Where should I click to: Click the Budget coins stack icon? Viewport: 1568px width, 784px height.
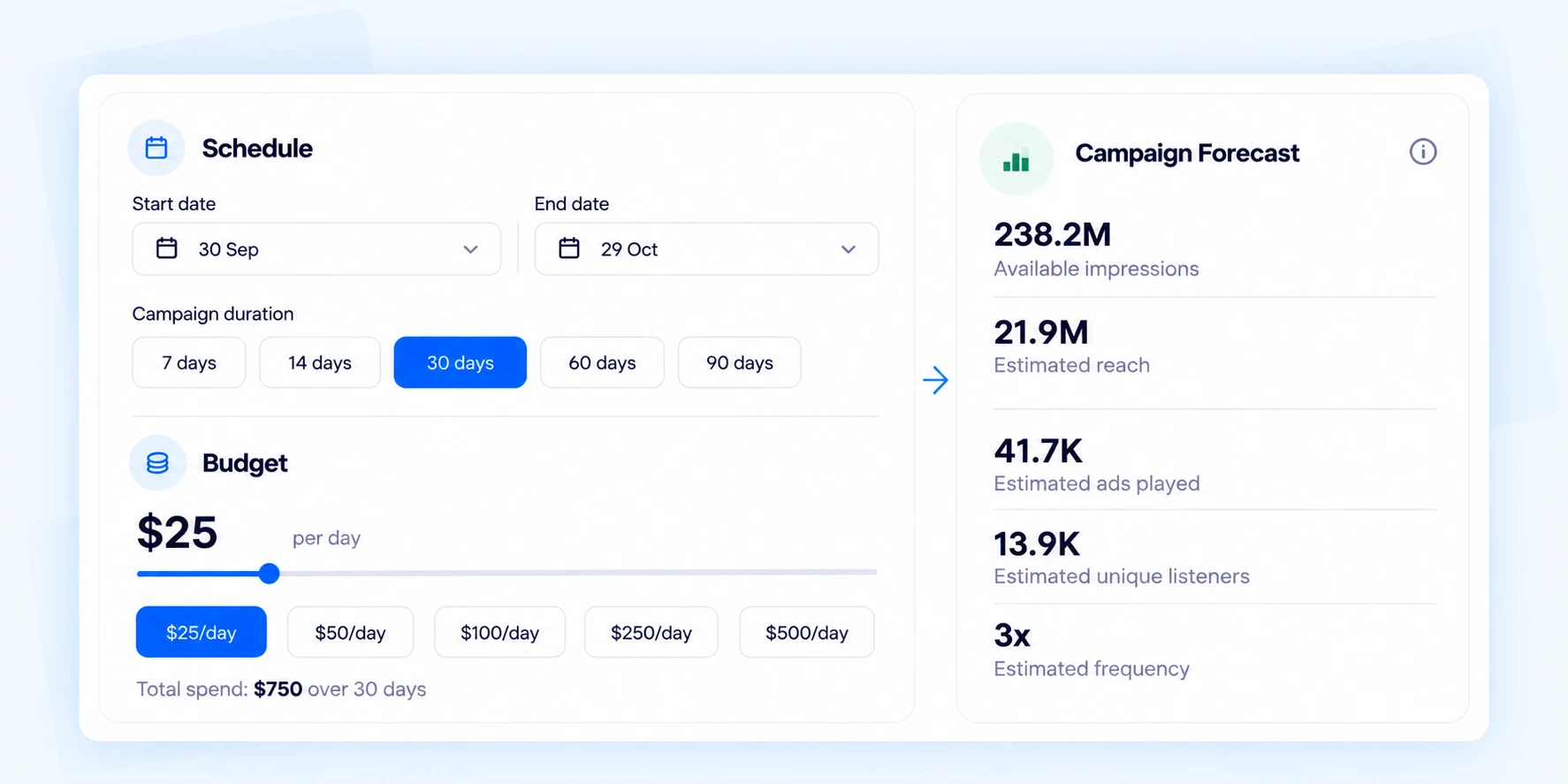pyautogui.click(x=157, y=463)
